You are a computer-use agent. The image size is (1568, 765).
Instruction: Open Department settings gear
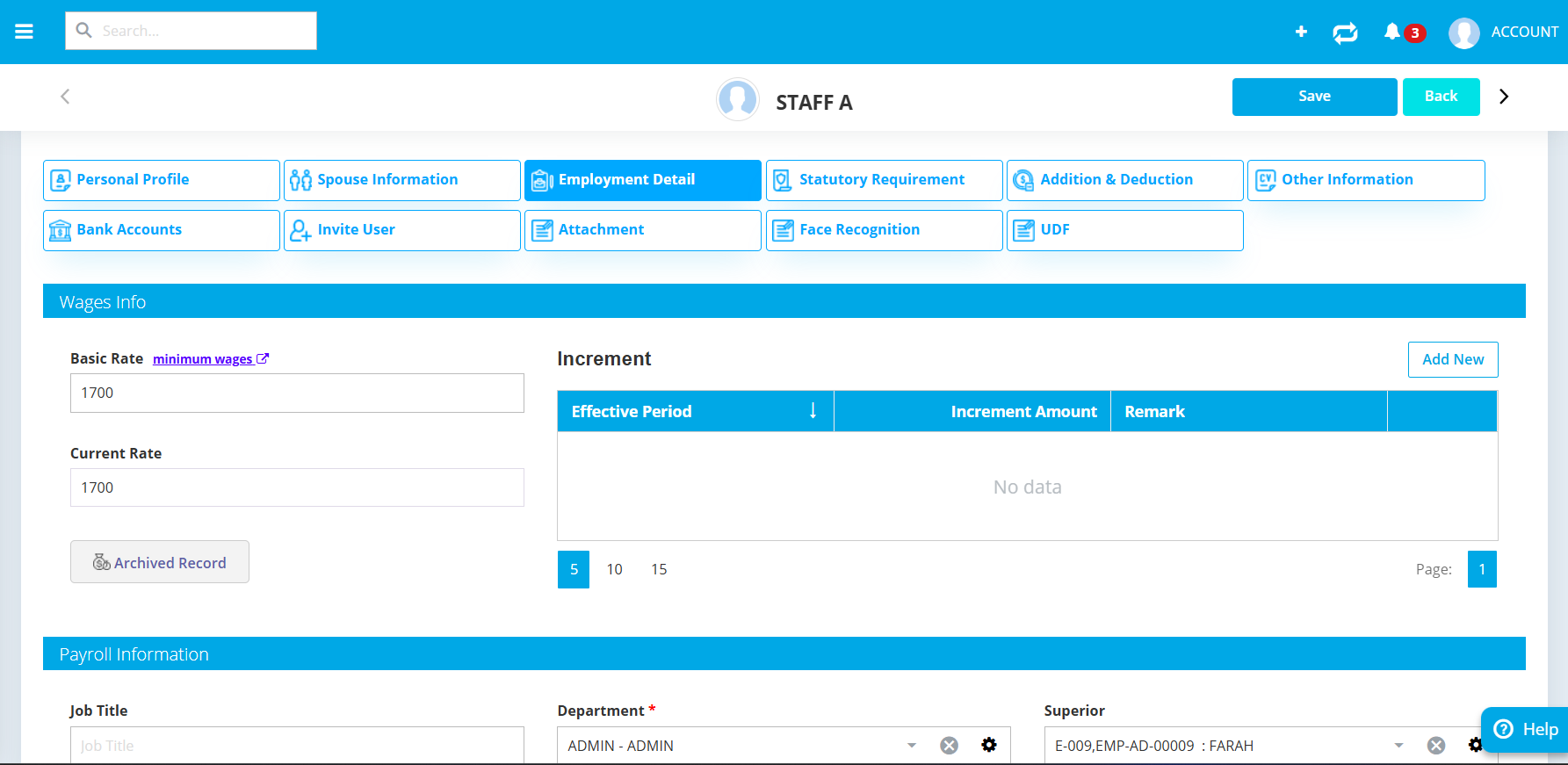coord(989,745)
